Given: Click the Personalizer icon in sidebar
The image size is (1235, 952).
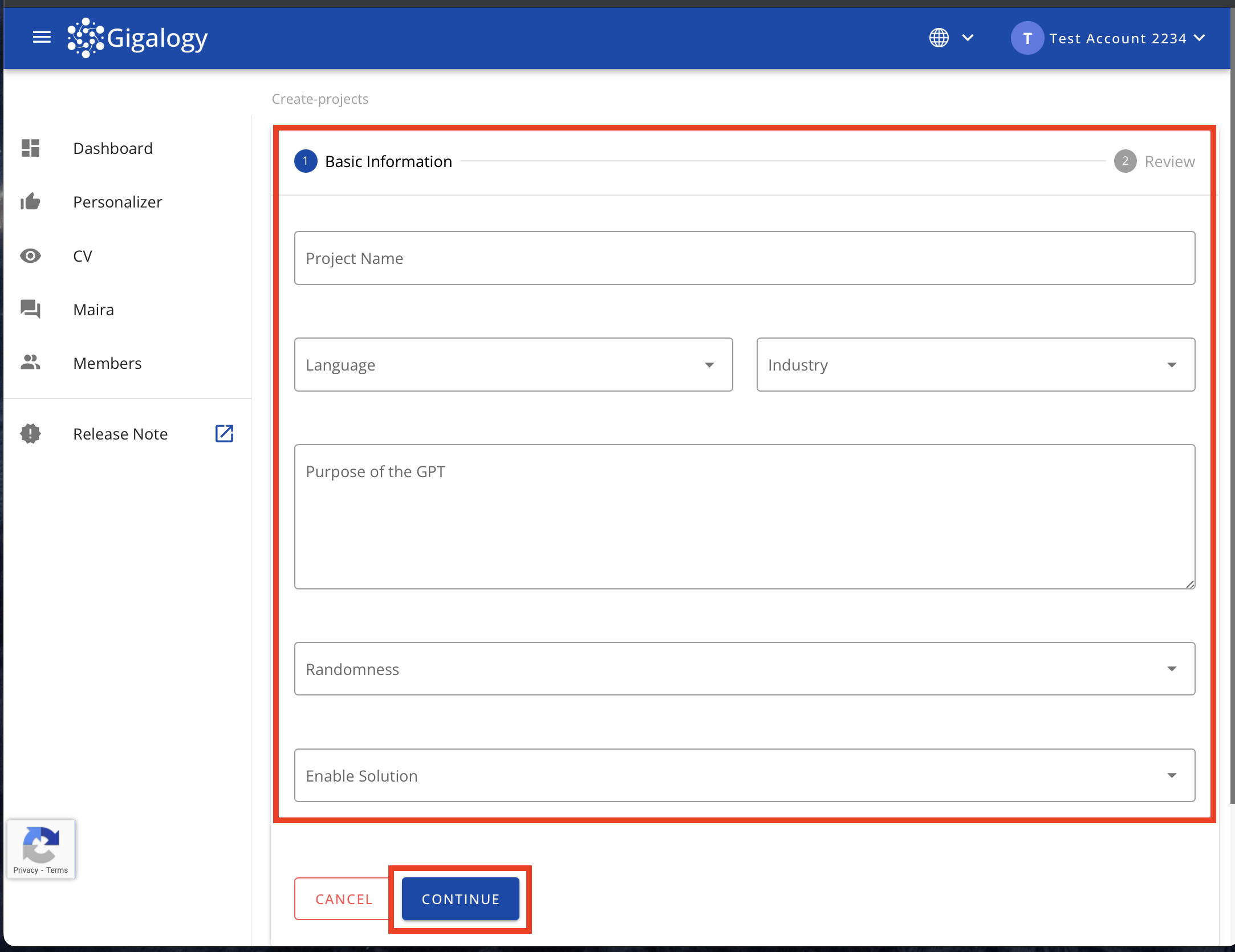Looking at the screenshot, I should point(31,201).
